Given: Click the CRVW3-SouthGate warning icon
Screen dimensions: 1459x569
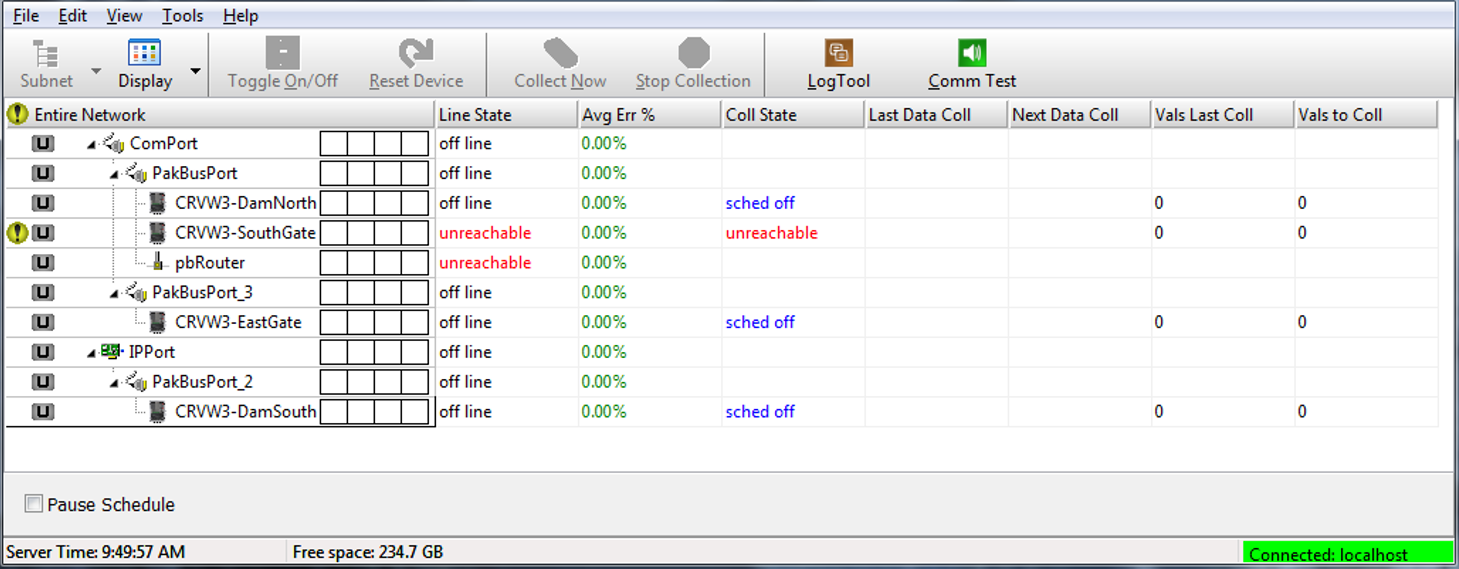Looking at the screenshot, I should click(x=17, y=233).
